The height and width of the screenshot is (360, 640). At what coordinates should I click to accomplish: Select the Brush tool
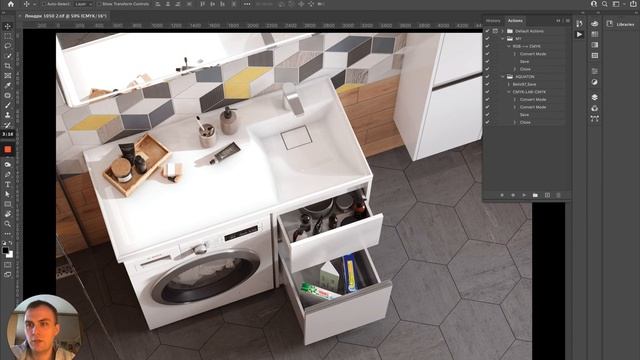point(7,105)
